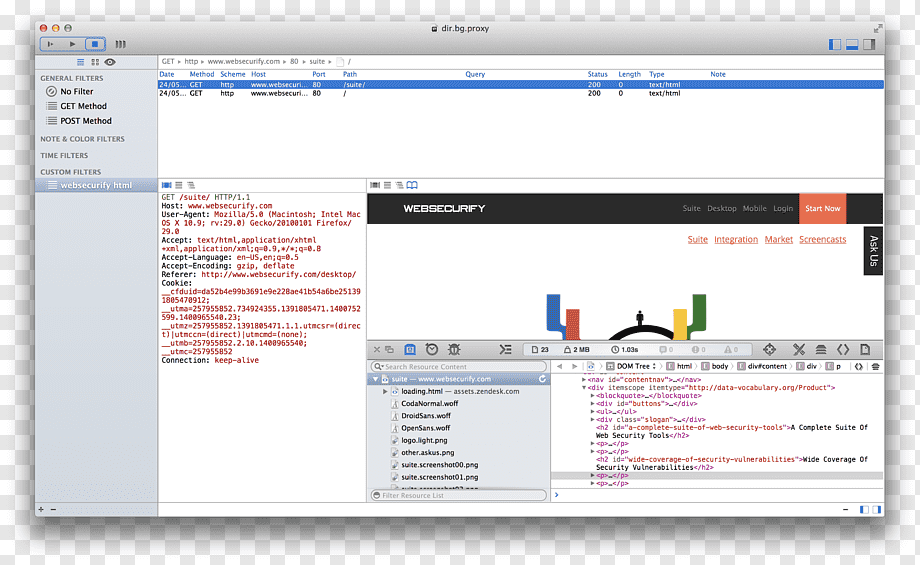Open the node code brackets icon

pos(843,350)
